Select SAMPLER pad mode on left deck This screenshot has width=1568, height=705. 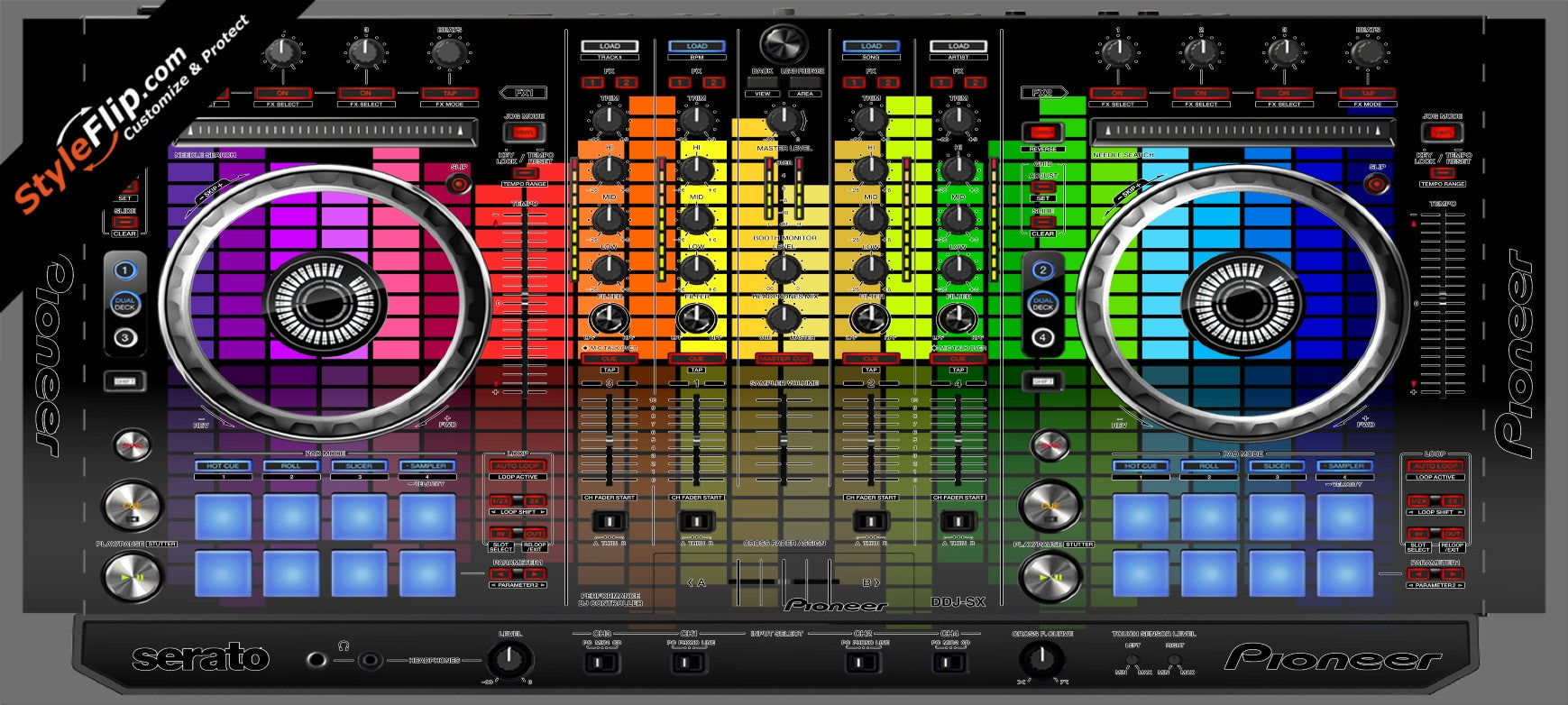(x=427, y=466)
